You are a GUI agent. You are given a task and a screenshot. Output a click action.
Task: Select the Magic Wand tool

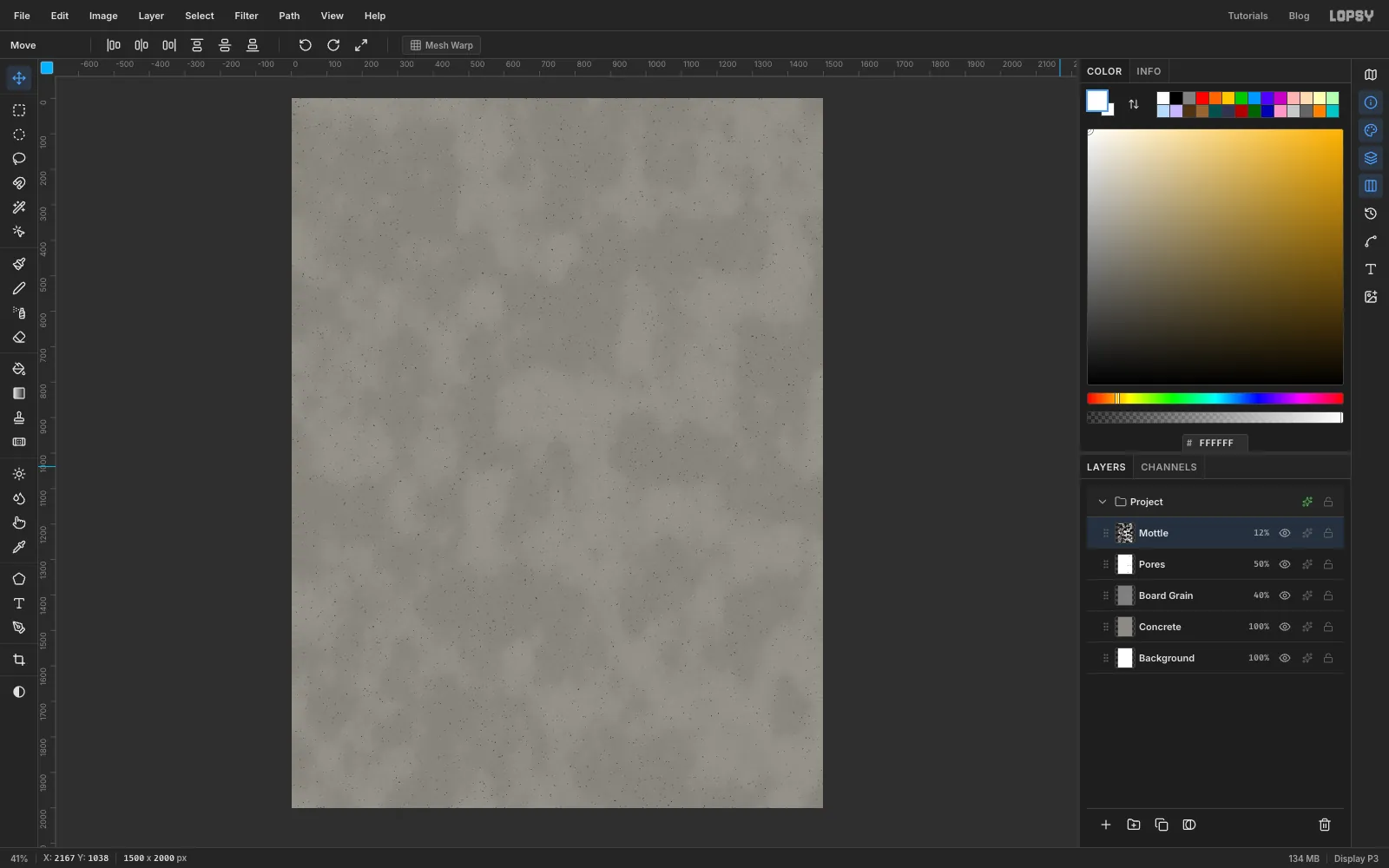[x=18, y=207]
